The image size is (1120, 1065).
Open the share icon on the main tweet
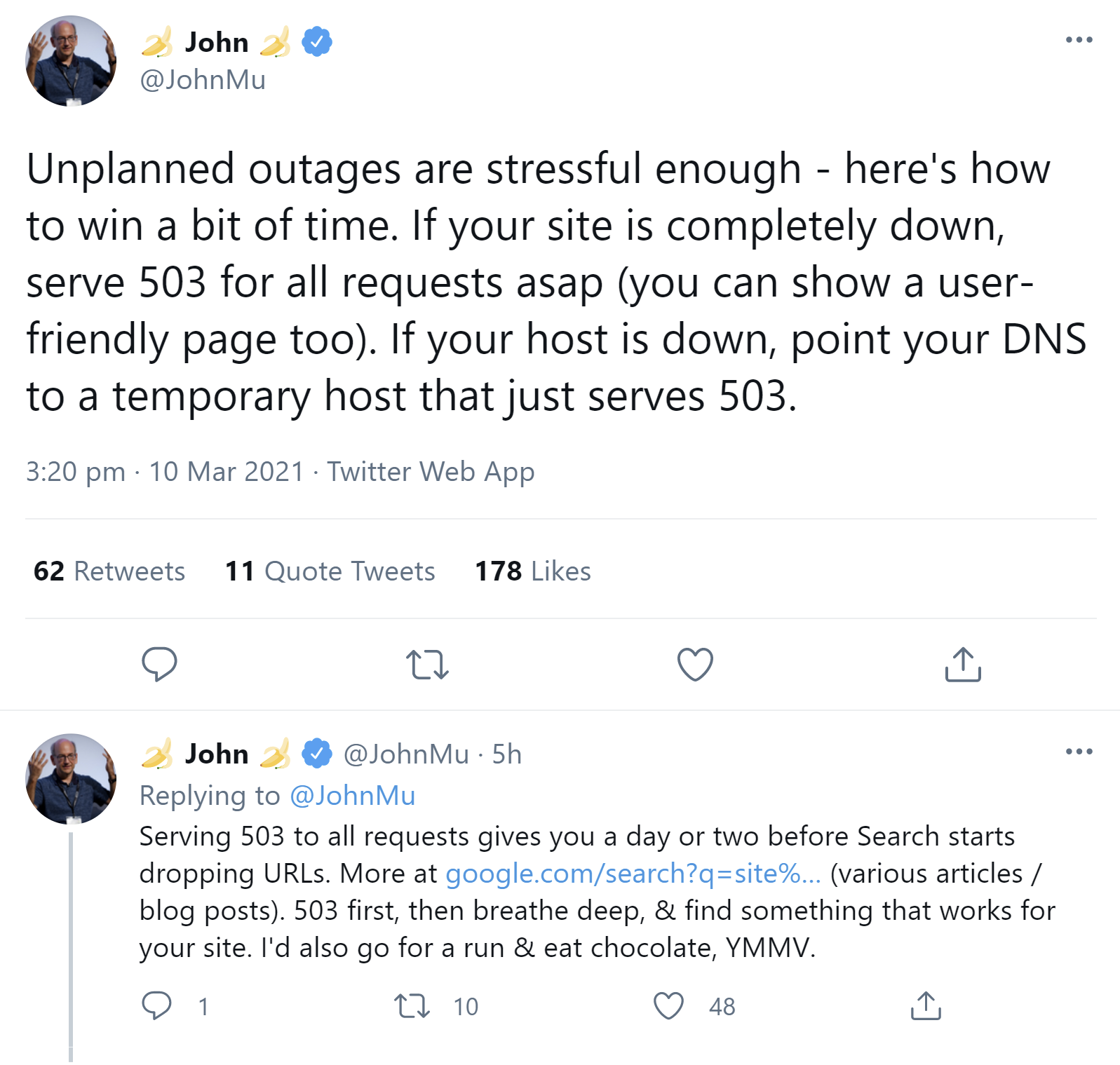(962, 665)
